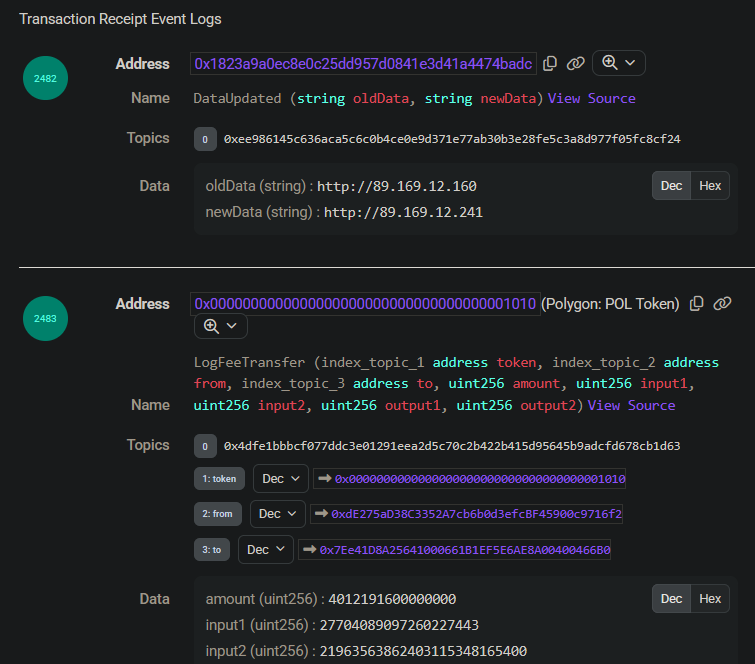Open View Source link for DataUpdated event

[591, 98]
